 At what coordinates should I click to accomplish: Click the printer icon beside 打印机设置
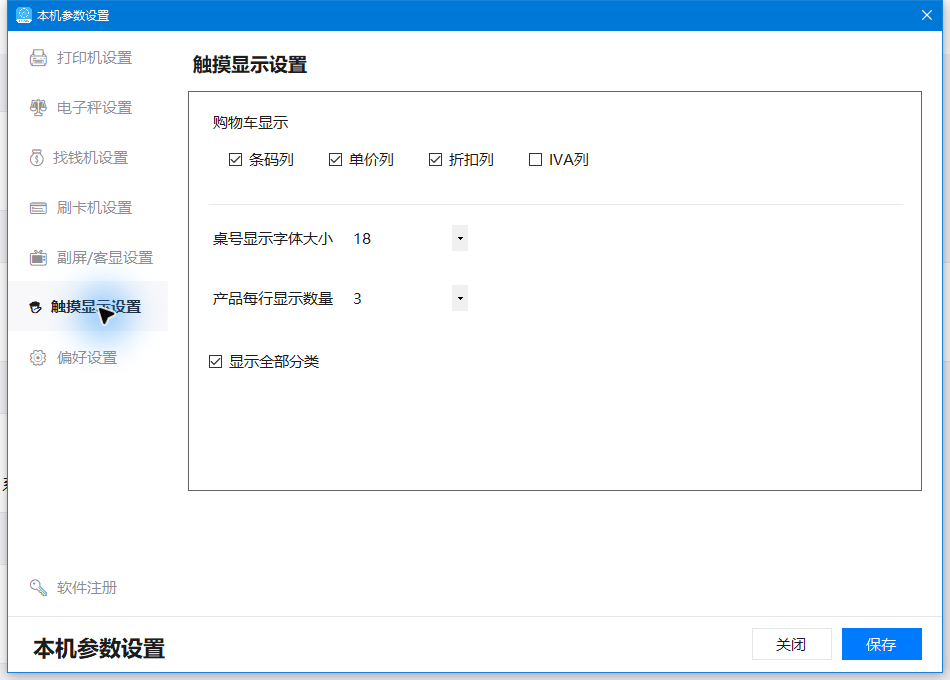[x=38, y=58]
